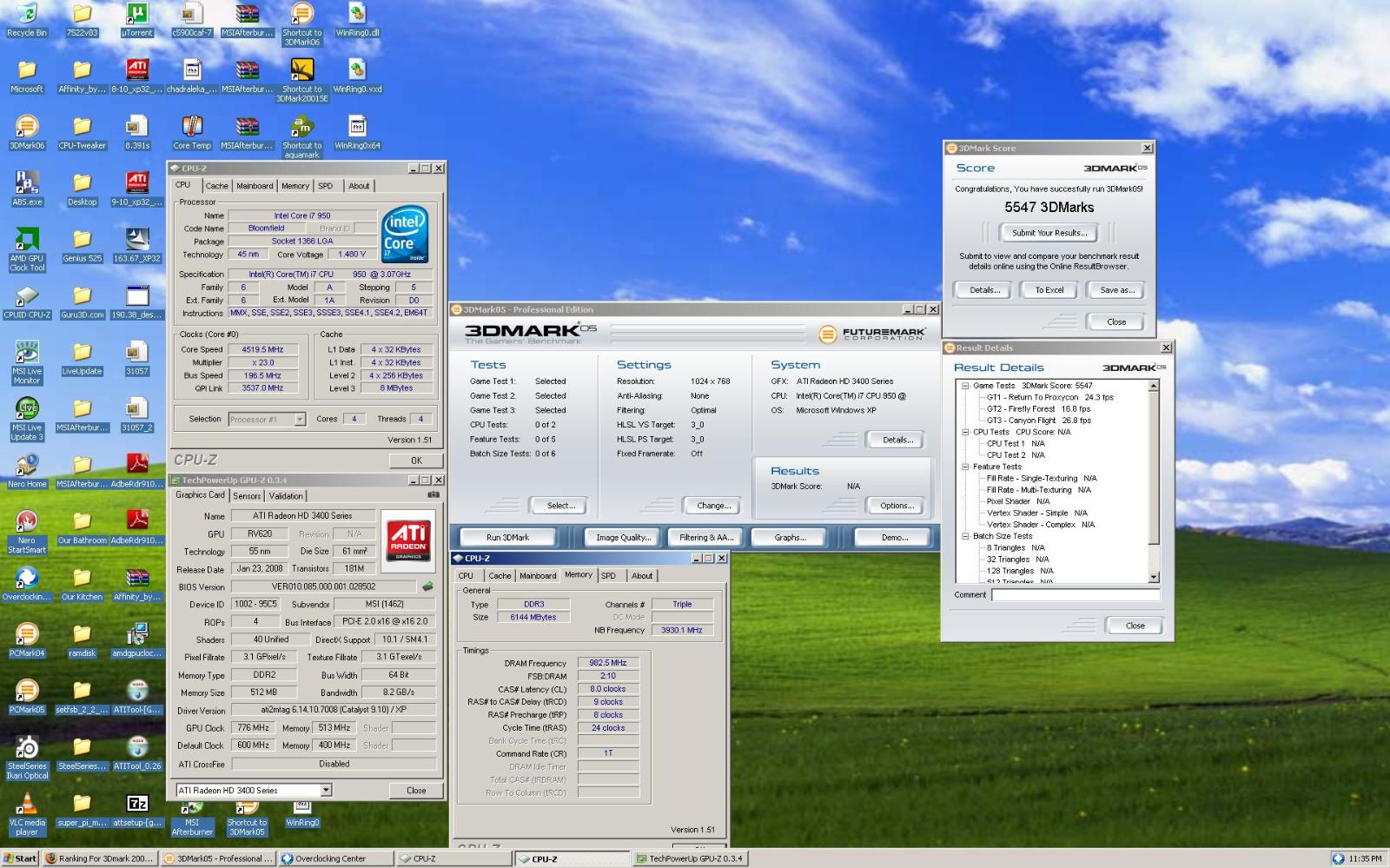
Task: Export score with To Excel button
Action: pos(1049,290)
